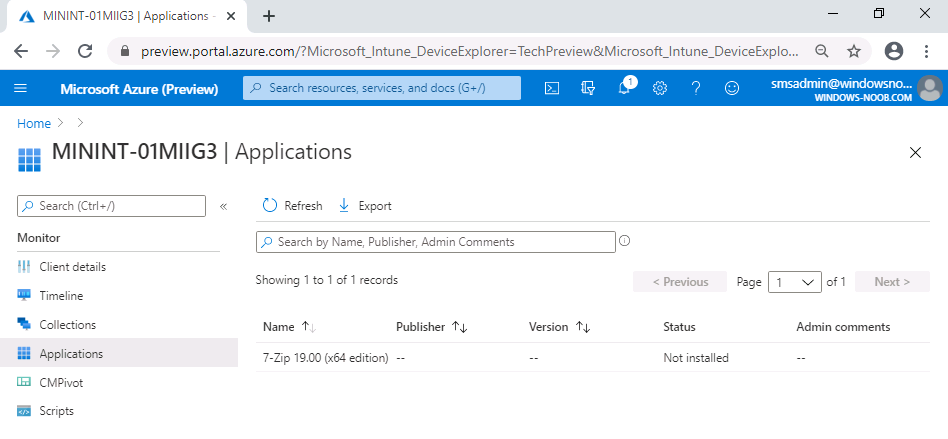The height and width of the screenshot is (439, 948).
Task: Click the Client details sidebar icon
Action: (x=24, y=267)
